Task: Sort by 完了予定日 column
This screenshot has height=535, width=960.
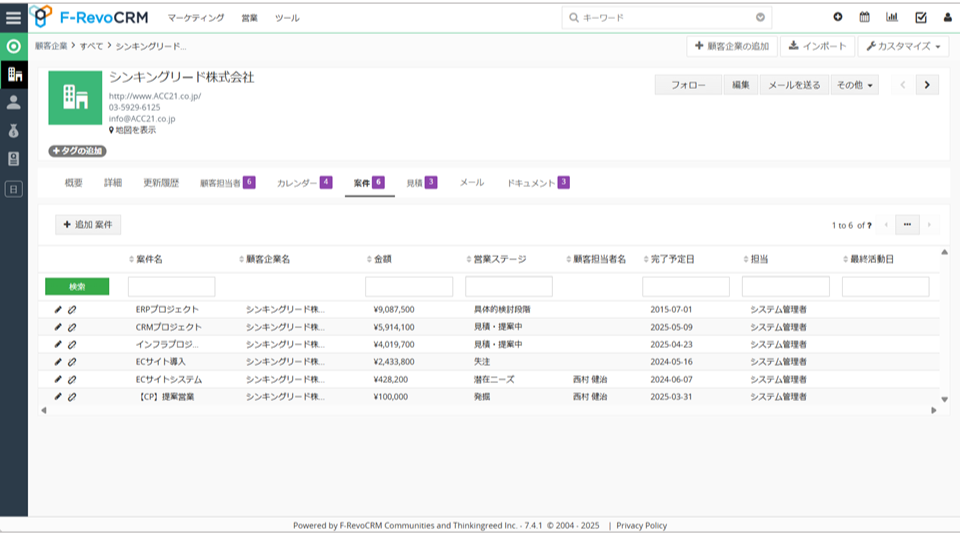Action: pos(669,260)
